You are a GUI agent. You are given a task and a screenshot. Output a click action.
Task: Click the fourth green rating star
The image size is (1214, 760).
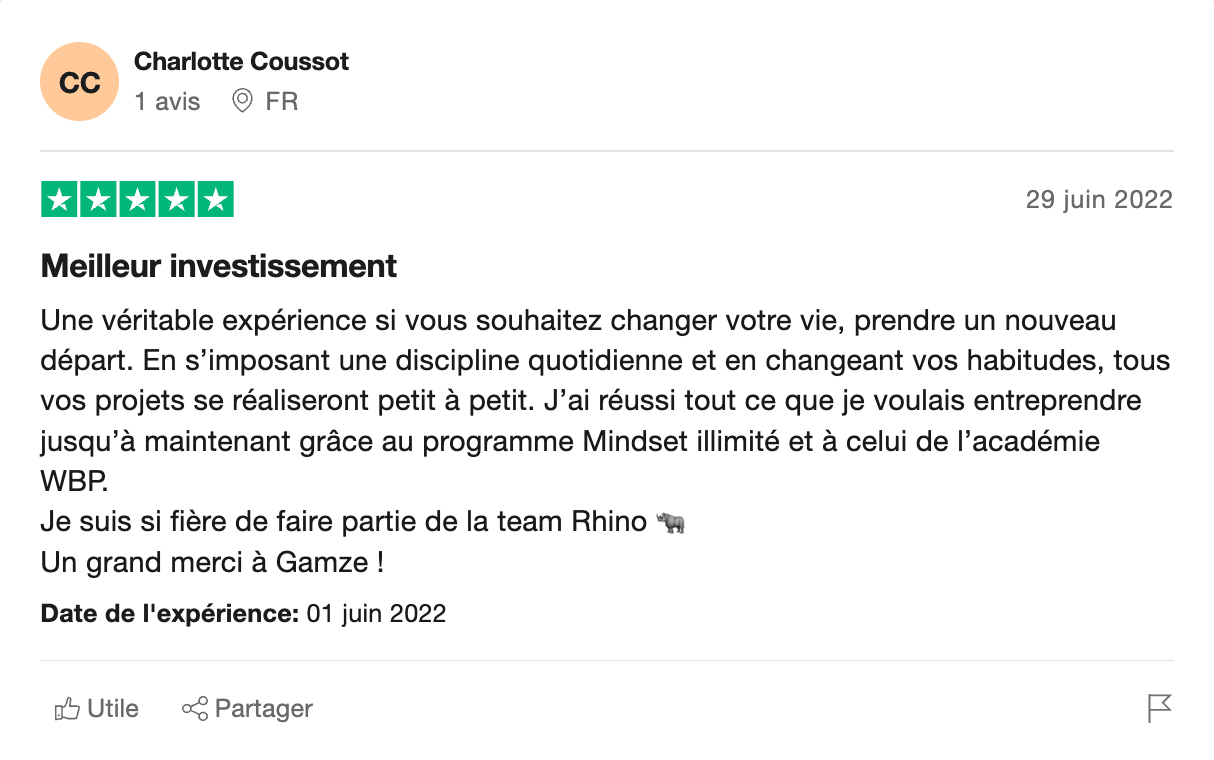[176, 200]
